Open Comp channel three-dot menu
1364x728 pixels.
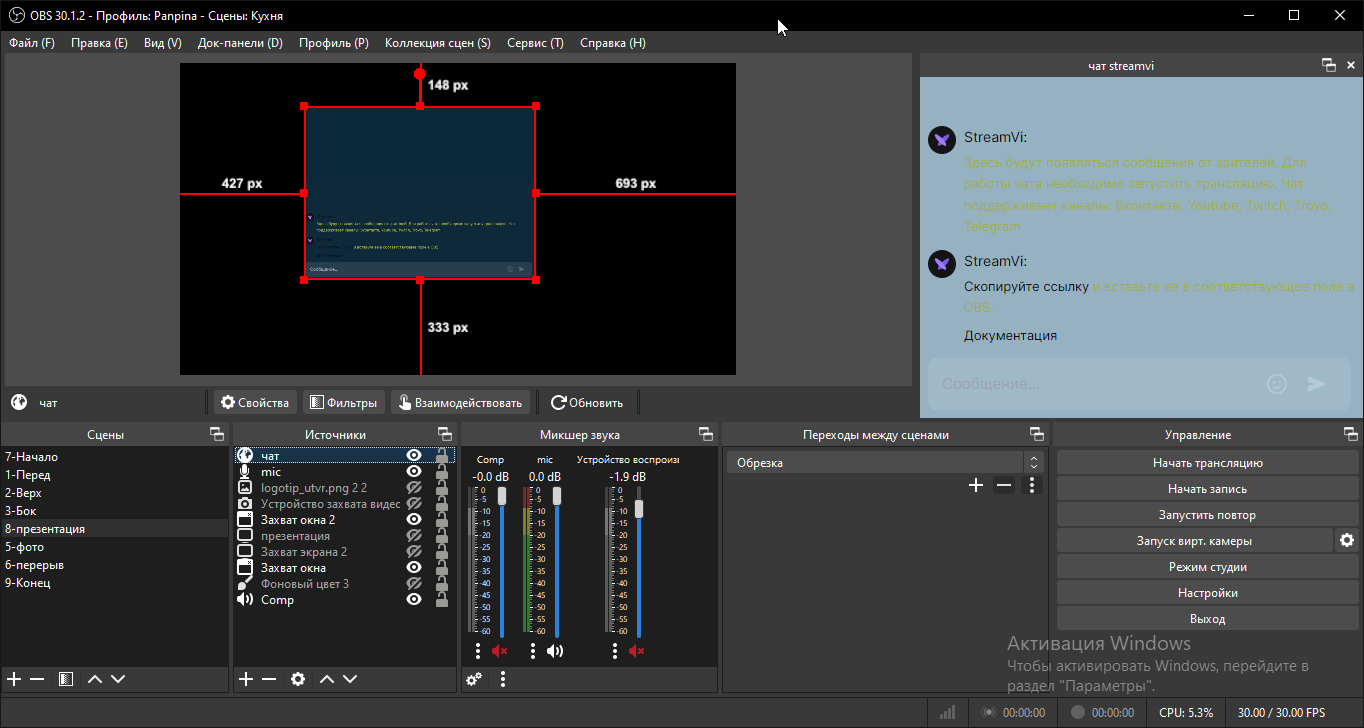click(478, 651)
